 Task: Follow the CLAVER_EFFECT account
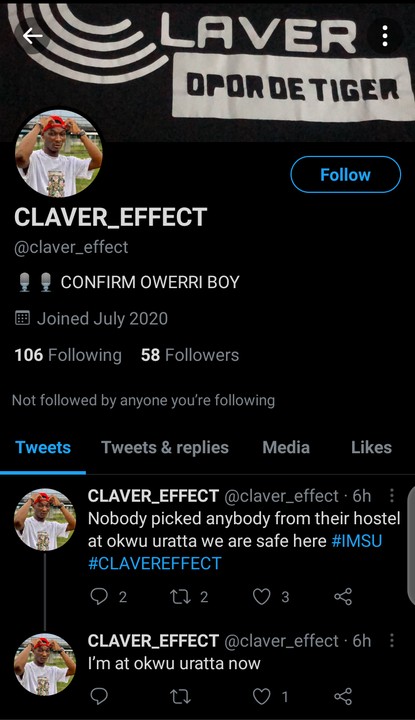click(x=345, y=174)
